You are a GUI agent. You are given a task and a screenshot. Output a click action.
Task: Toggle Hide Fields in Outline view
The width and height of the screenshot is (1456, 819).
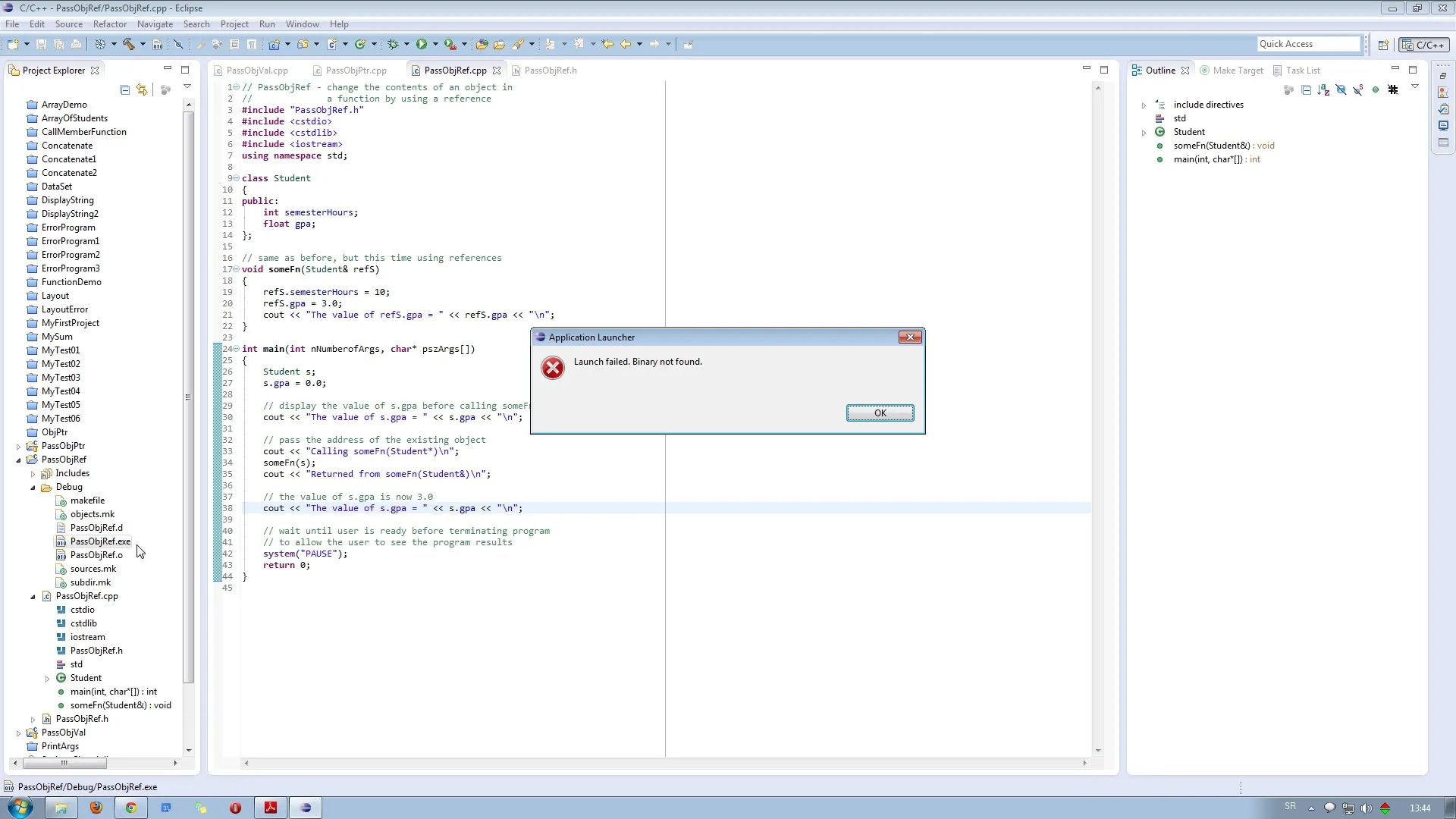1341,89
